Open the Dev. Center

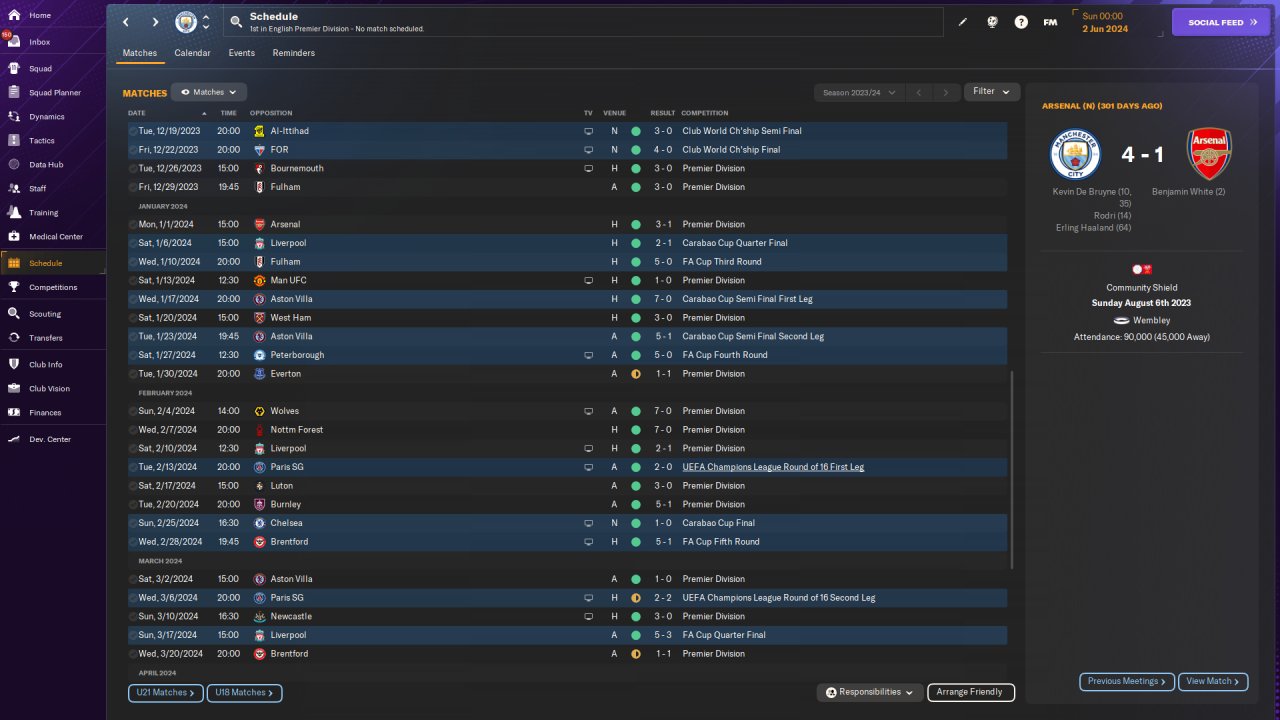pyautogui.click(x=50, y=439)
